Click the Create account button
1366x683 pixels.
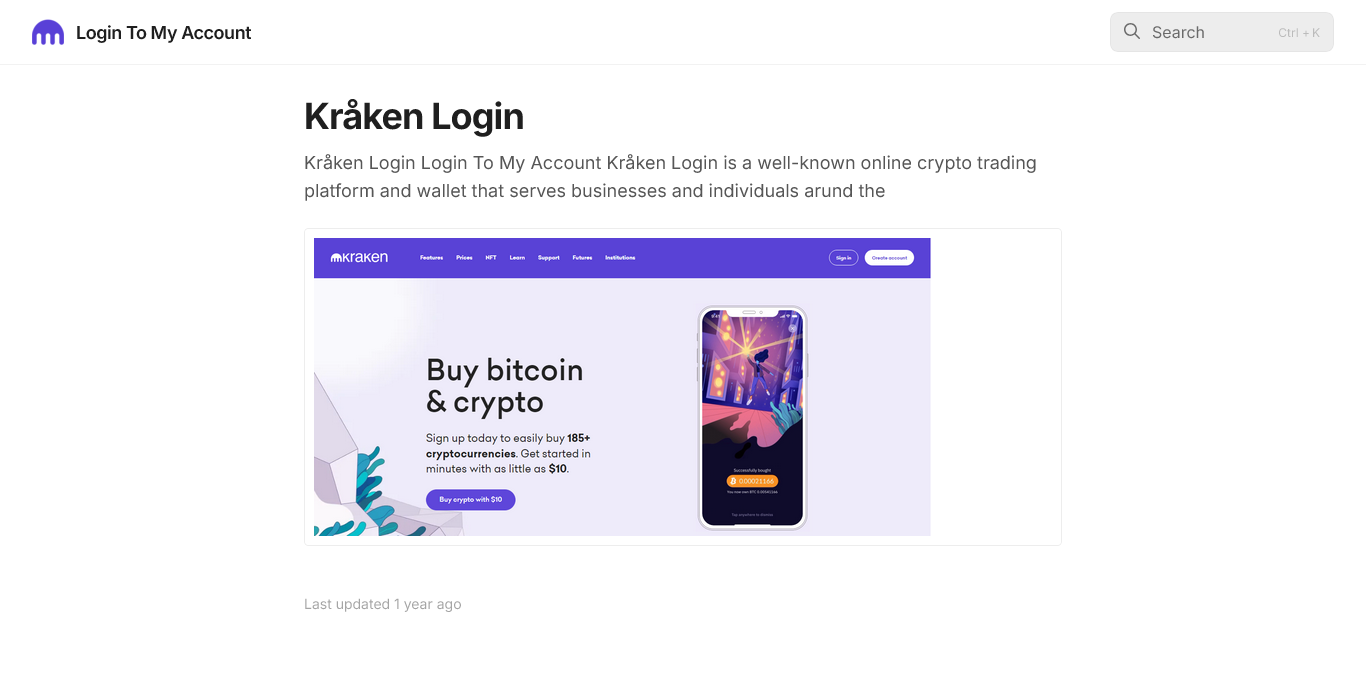889,258
